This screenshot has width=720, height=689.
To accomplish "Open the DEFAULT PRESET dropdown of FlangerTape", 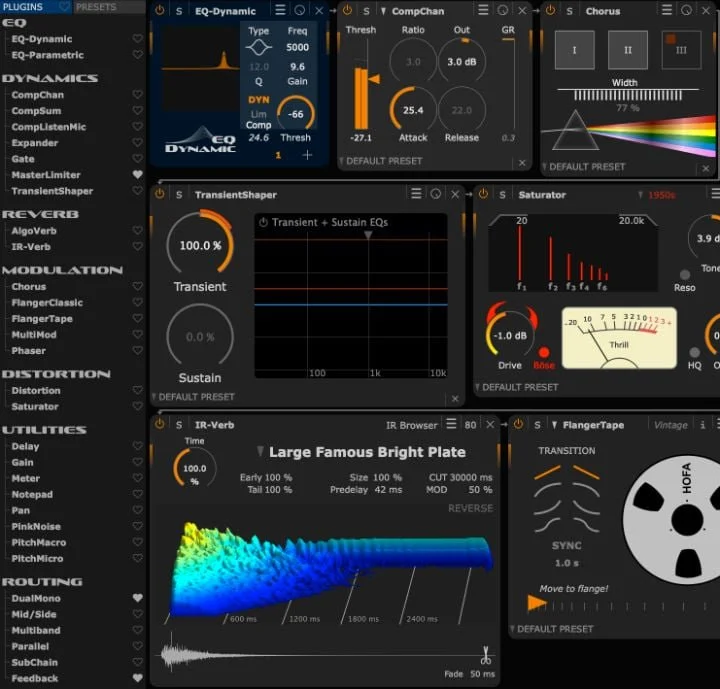I will point(552,629).
